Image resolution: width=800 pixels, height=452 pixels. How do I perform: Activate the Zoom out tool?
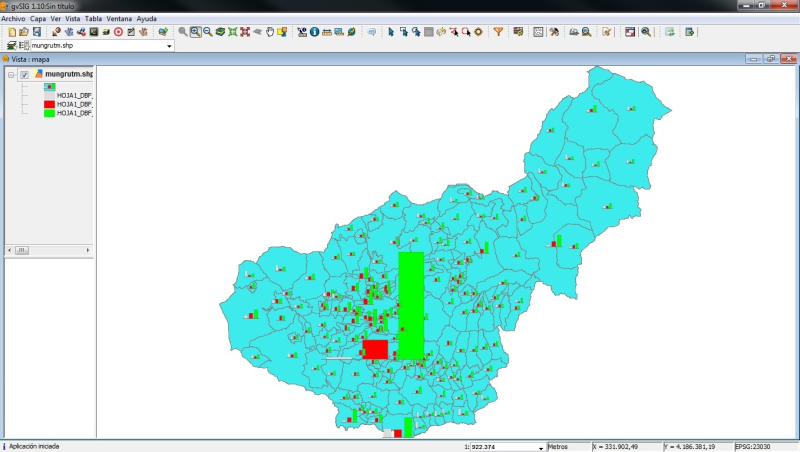pos(208,32)
